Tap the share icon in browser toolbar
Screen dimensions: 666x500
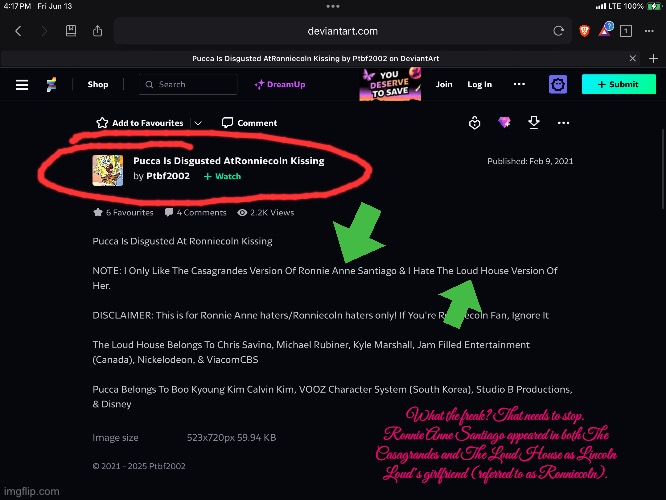coord(98,31)
